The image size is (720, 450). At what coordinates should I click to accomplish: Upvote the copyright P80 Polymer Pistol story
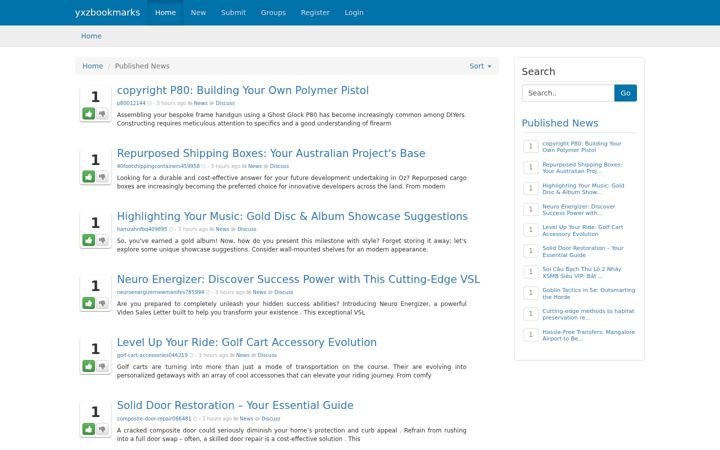pos(89,113)
